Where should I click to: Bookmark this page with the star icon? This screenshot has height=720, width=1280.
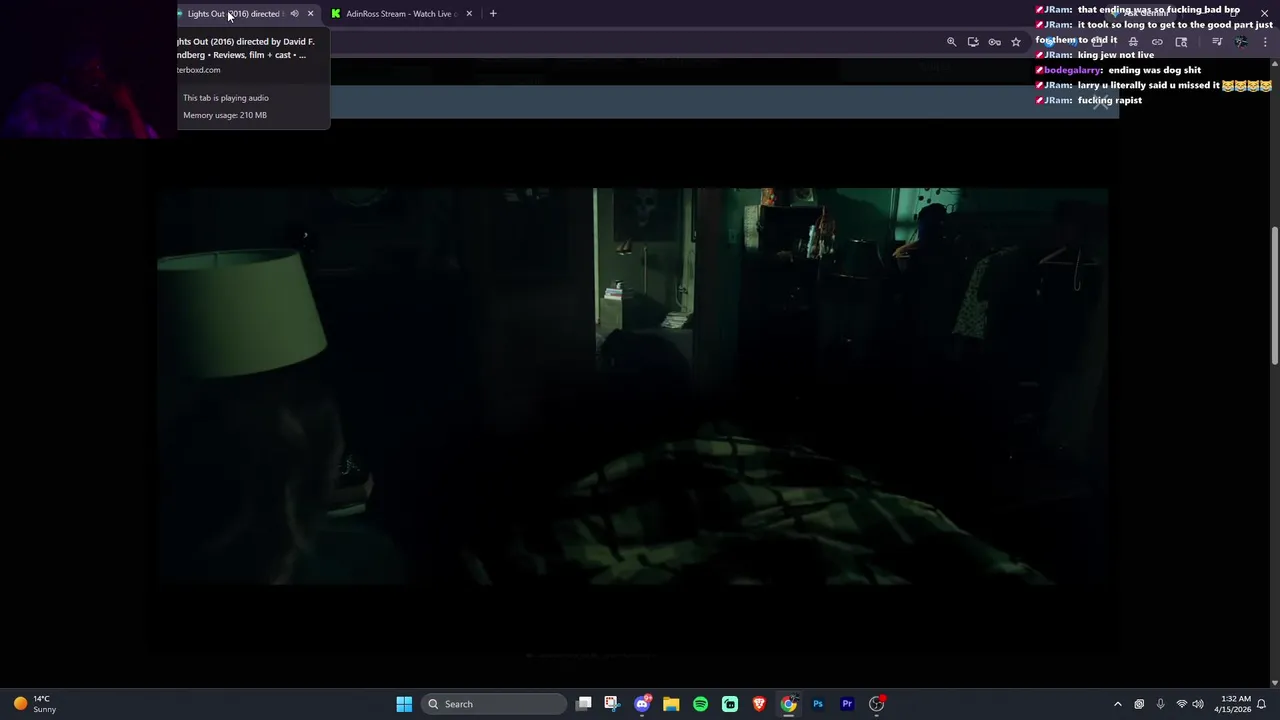(x=1016, y=42)
